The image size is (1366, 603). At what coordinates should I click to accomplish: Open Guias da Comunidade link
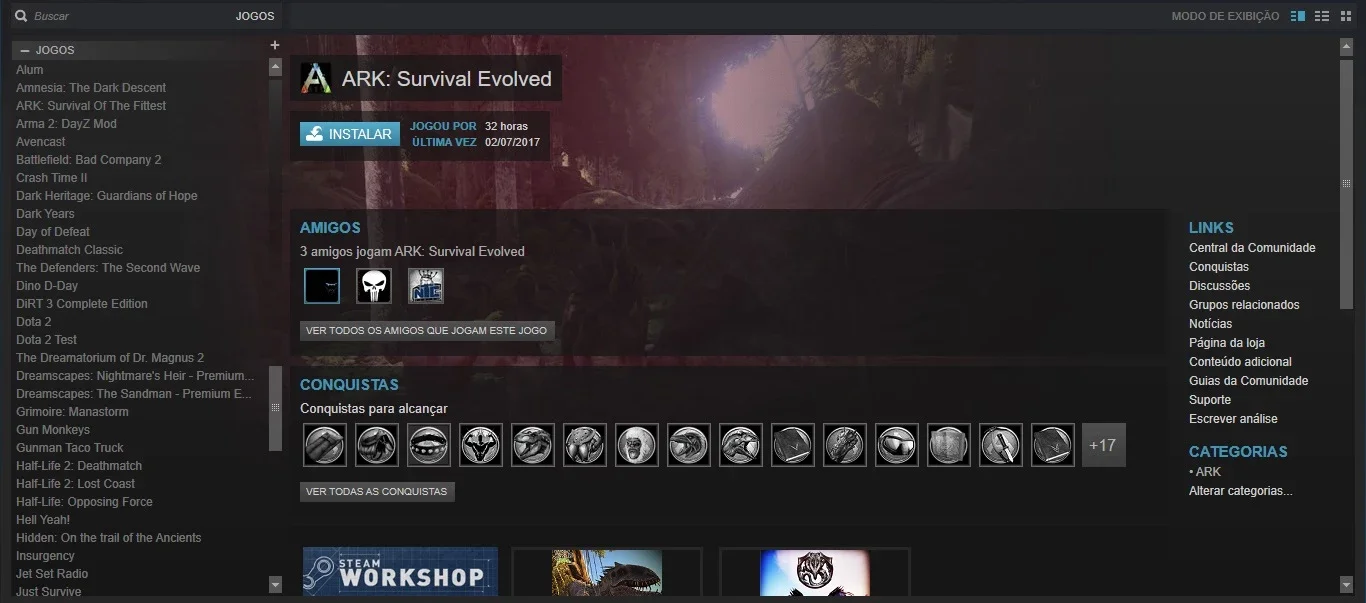(x=1248, y=381)
